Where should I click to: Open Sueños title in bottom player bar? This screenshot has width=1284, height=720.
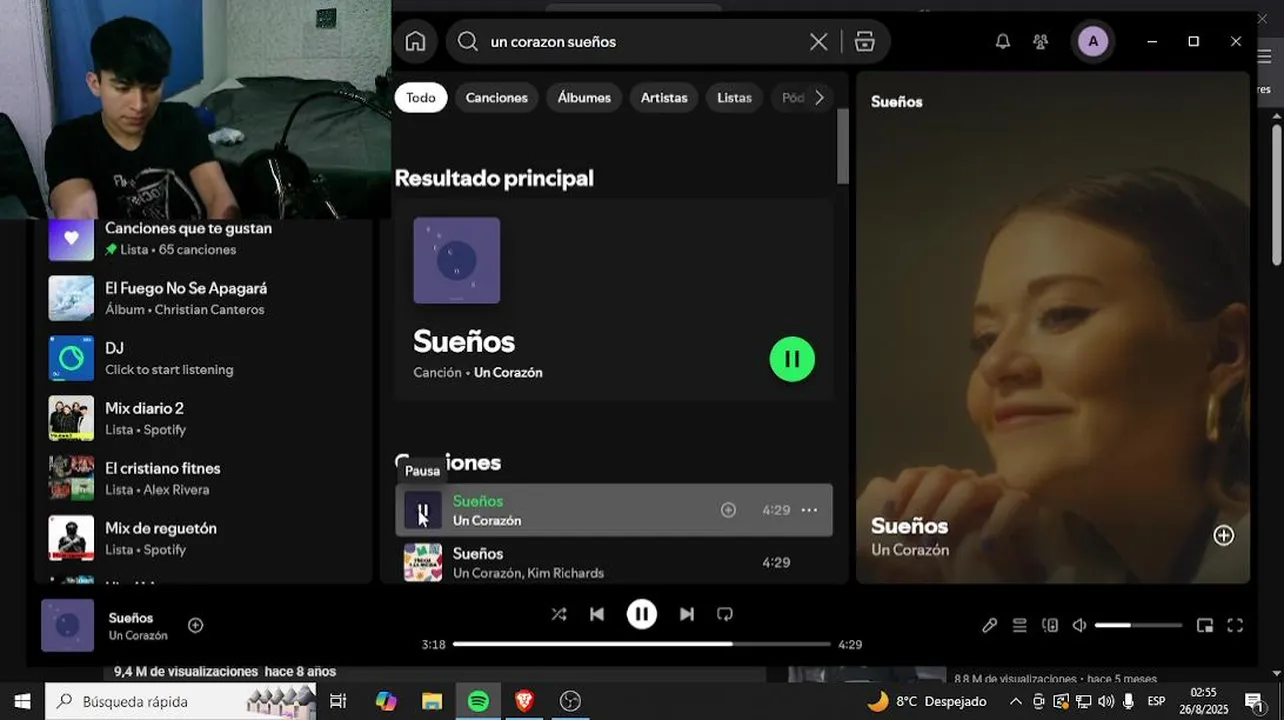tap(131, 618)
